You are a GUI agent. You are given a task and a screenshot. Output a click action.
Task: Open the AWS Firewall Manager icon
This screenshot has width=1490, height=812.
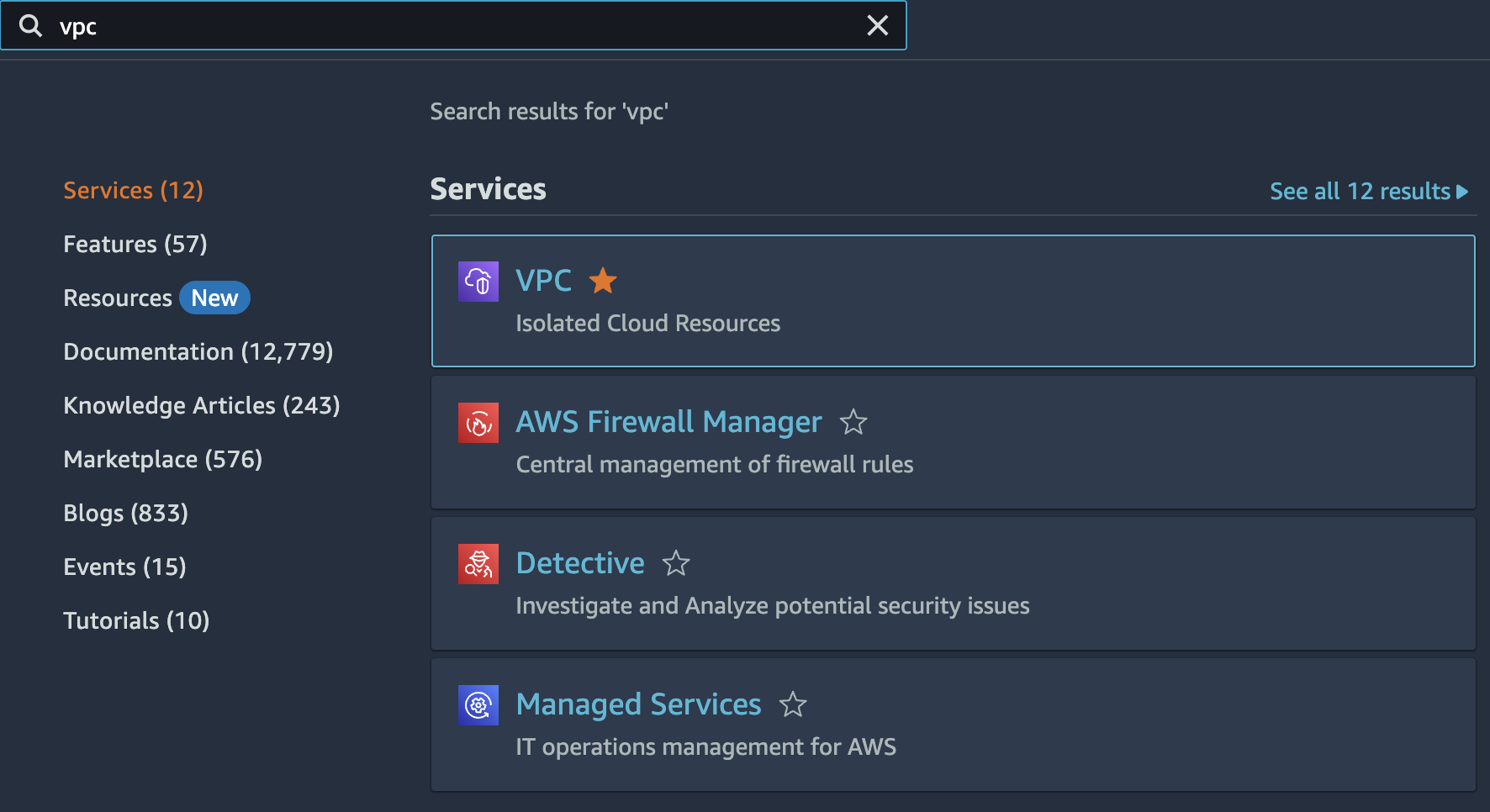coord(478,423)
